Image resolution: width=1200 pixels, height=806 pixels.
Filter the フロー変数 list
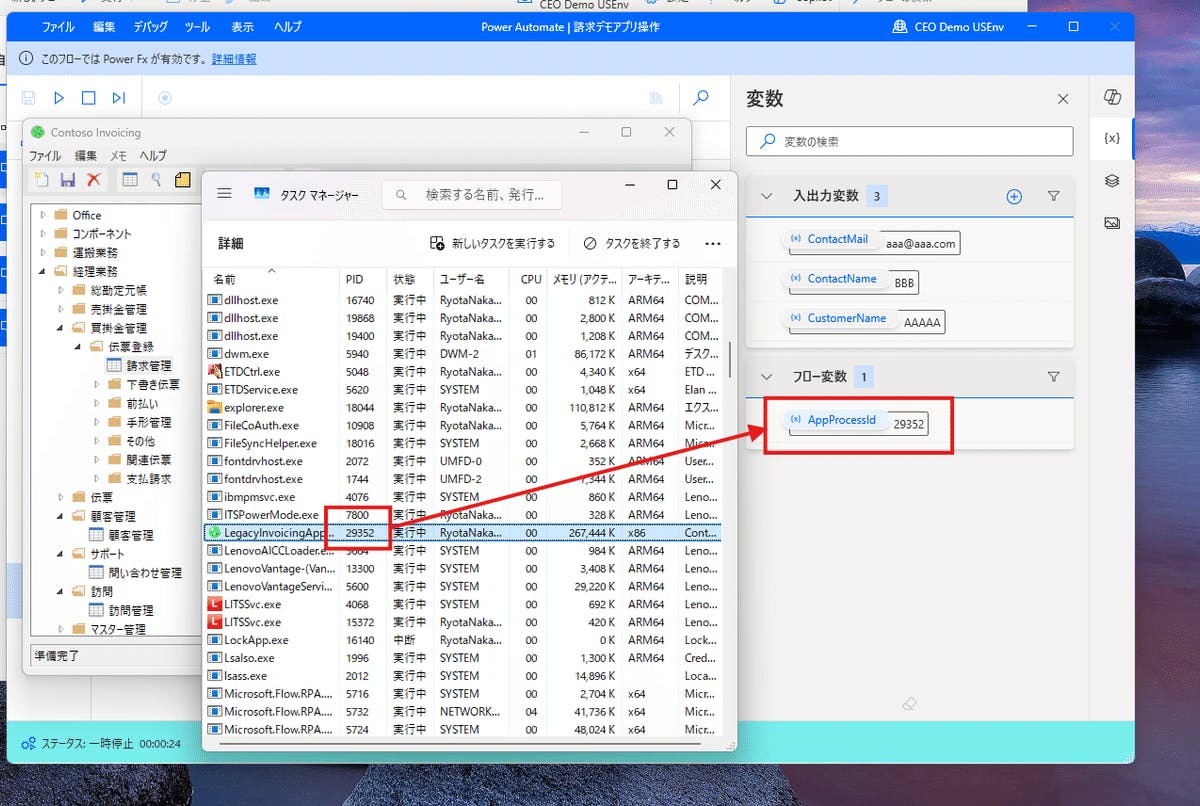click(1053, 377)
